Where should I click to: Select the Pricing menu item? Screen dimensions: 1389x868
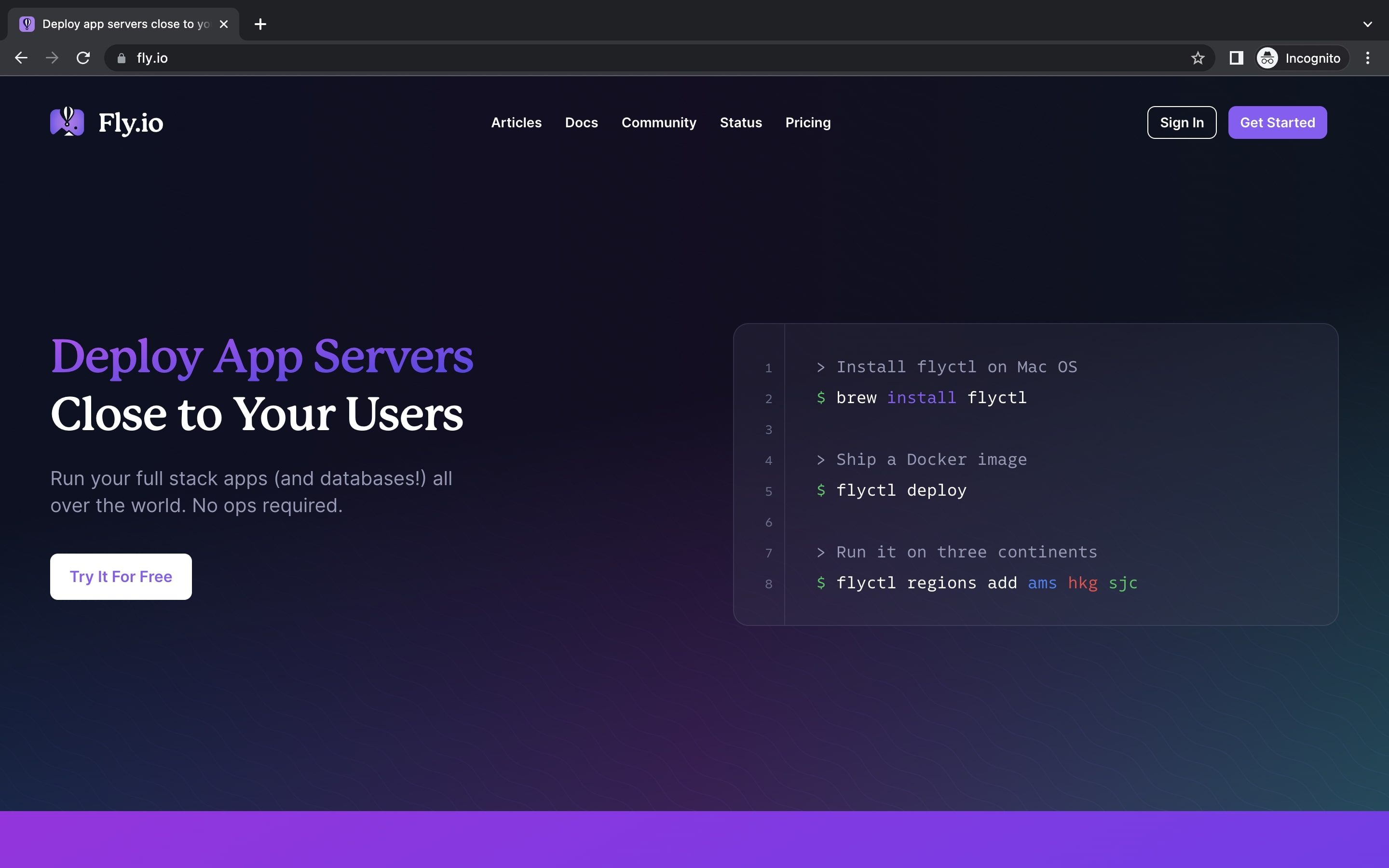point(807,122)
